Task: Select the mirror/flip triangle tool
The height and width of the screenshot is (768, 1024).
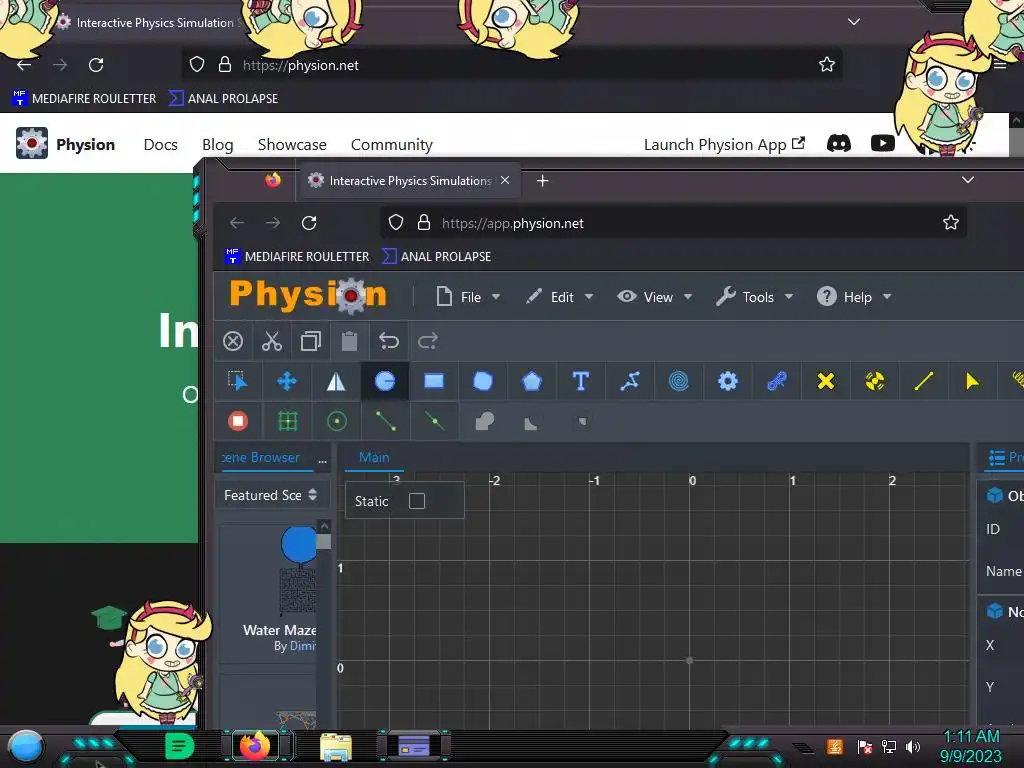Action: pyautogui.click(x=336, y=381)
